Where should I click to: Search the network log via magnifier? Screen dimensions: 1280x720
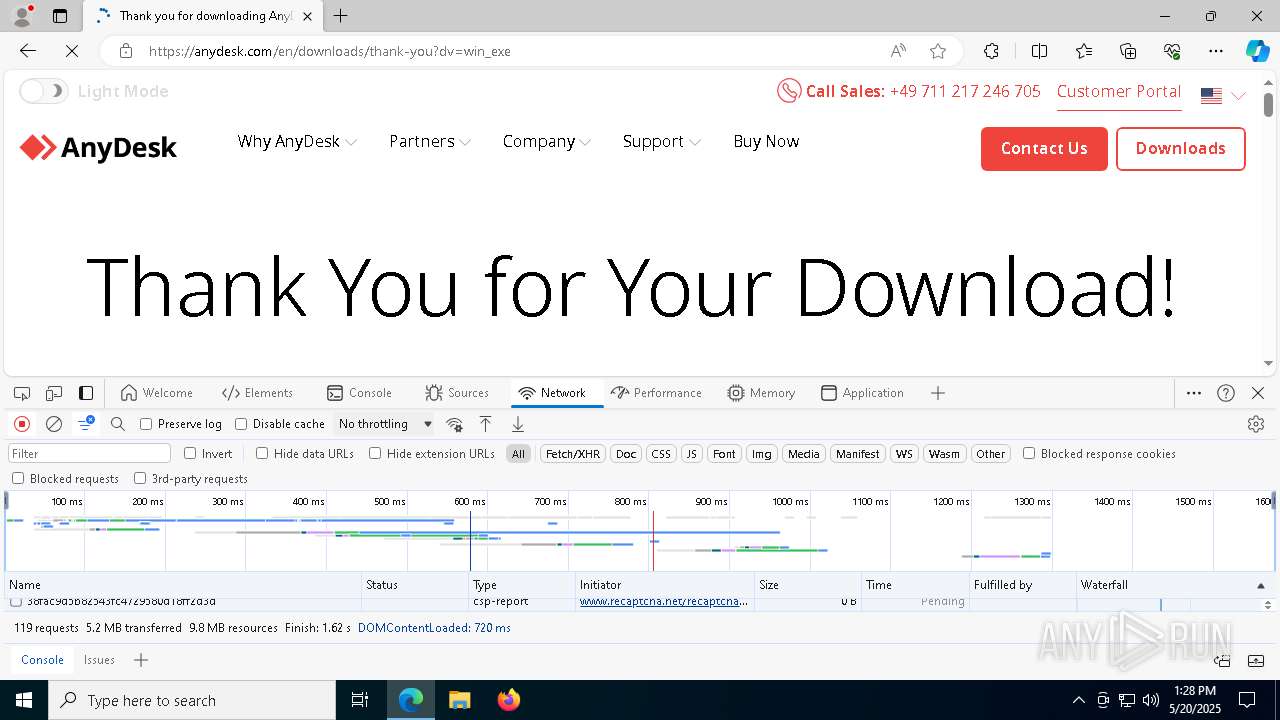(118, 424)
